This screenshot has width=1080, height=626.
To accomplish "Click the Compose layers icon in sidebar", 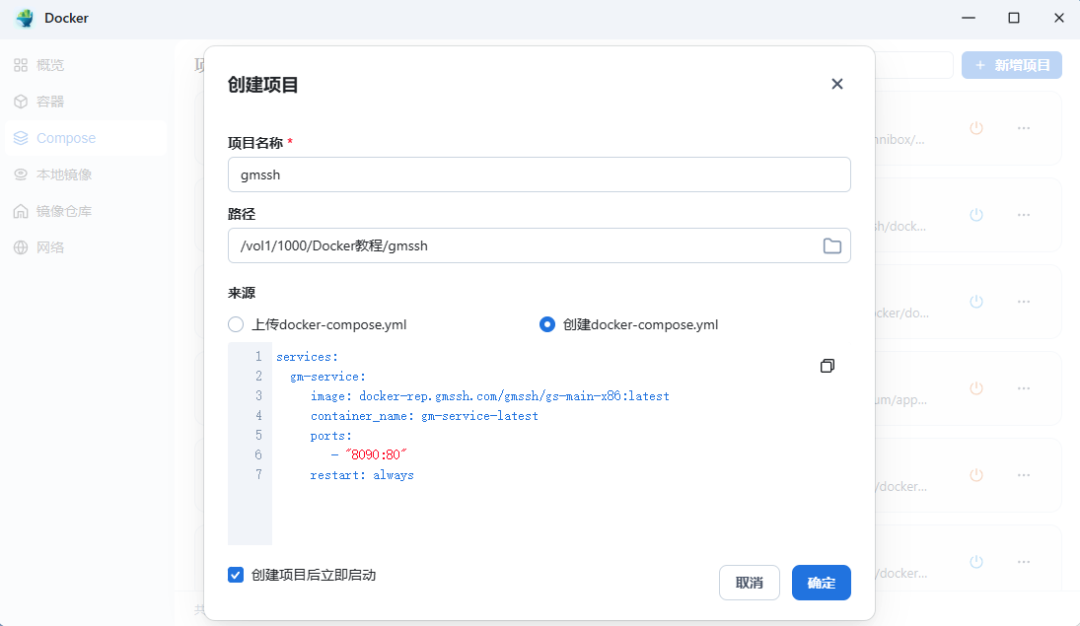I will click(x=21, y=138).
